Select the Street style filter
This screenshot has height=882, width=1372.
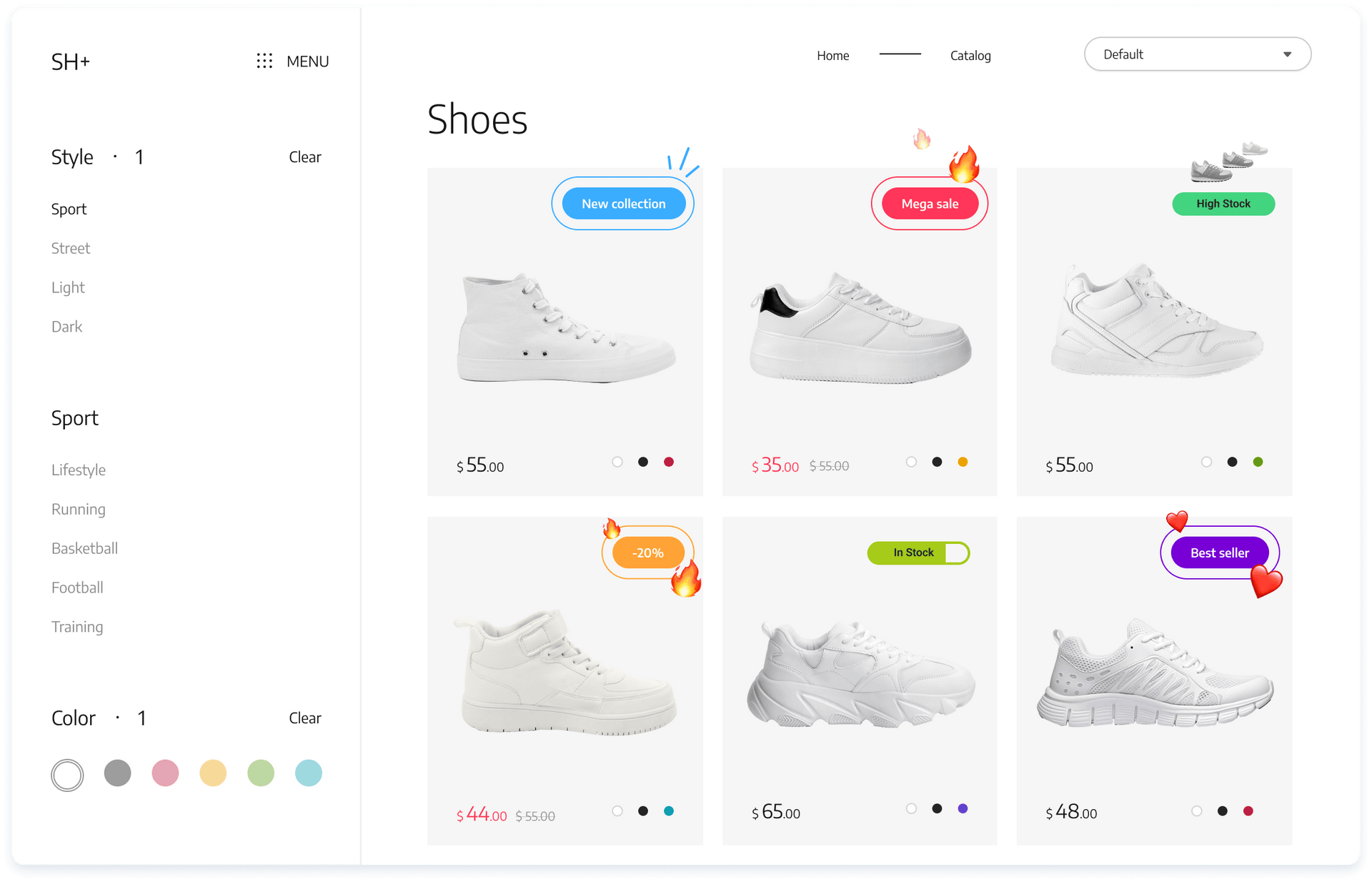(x=71, y=248)
